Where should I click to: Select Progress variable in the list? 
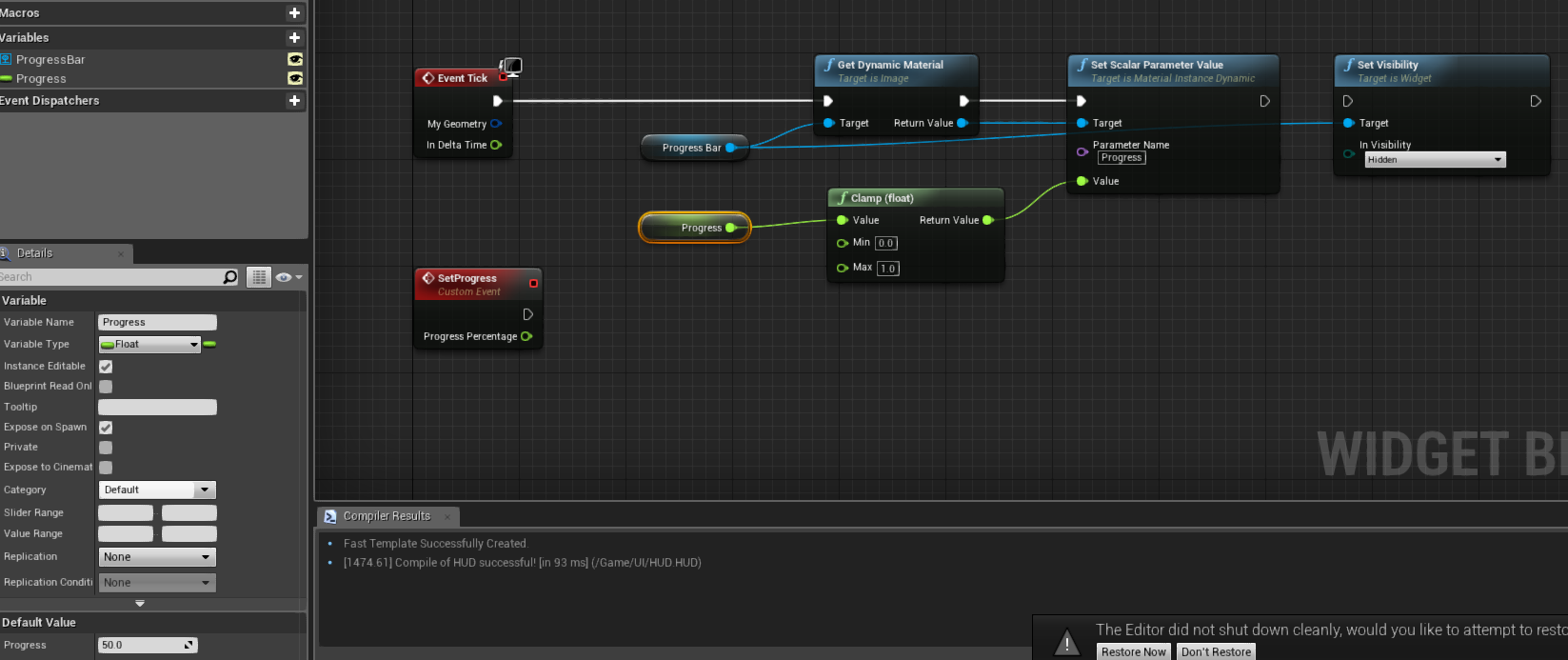(41, 78)
